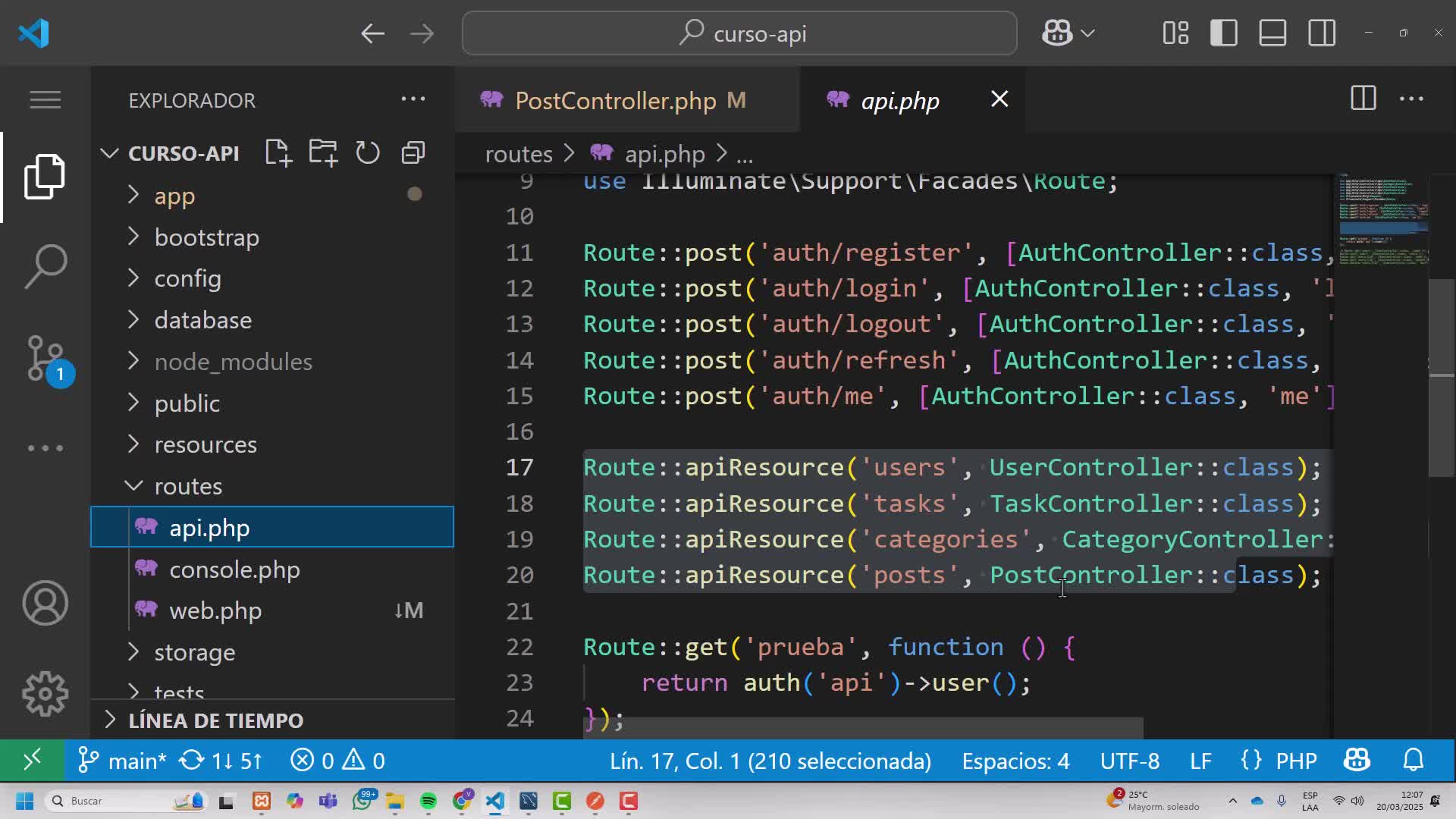Toggle primary side bar visibility
The image size is (1456, 819).
(1224, 33)
